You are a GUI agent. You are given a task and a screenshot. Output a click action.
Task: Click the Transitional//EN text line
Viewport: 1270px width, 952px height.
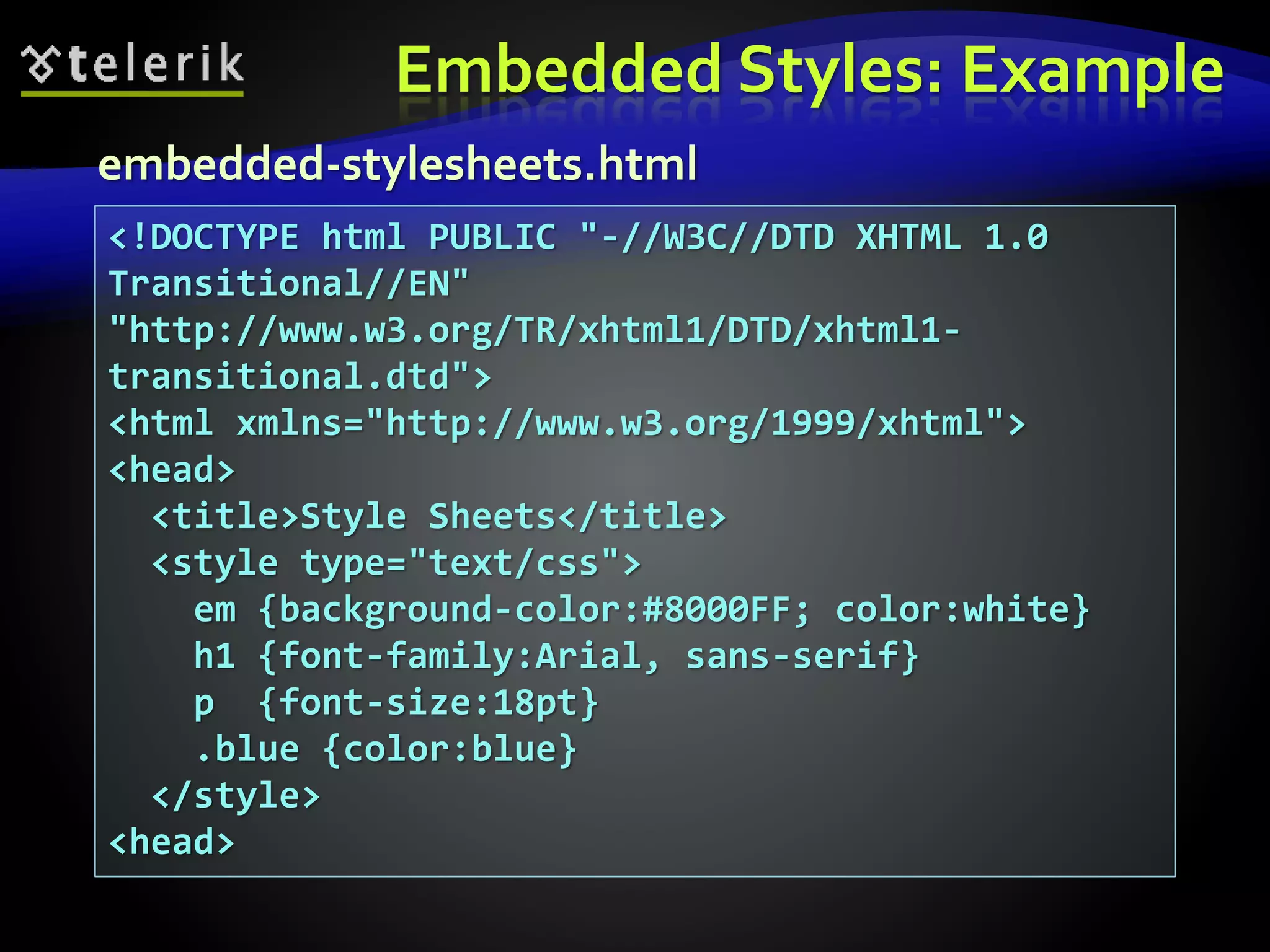click(288, 283)
